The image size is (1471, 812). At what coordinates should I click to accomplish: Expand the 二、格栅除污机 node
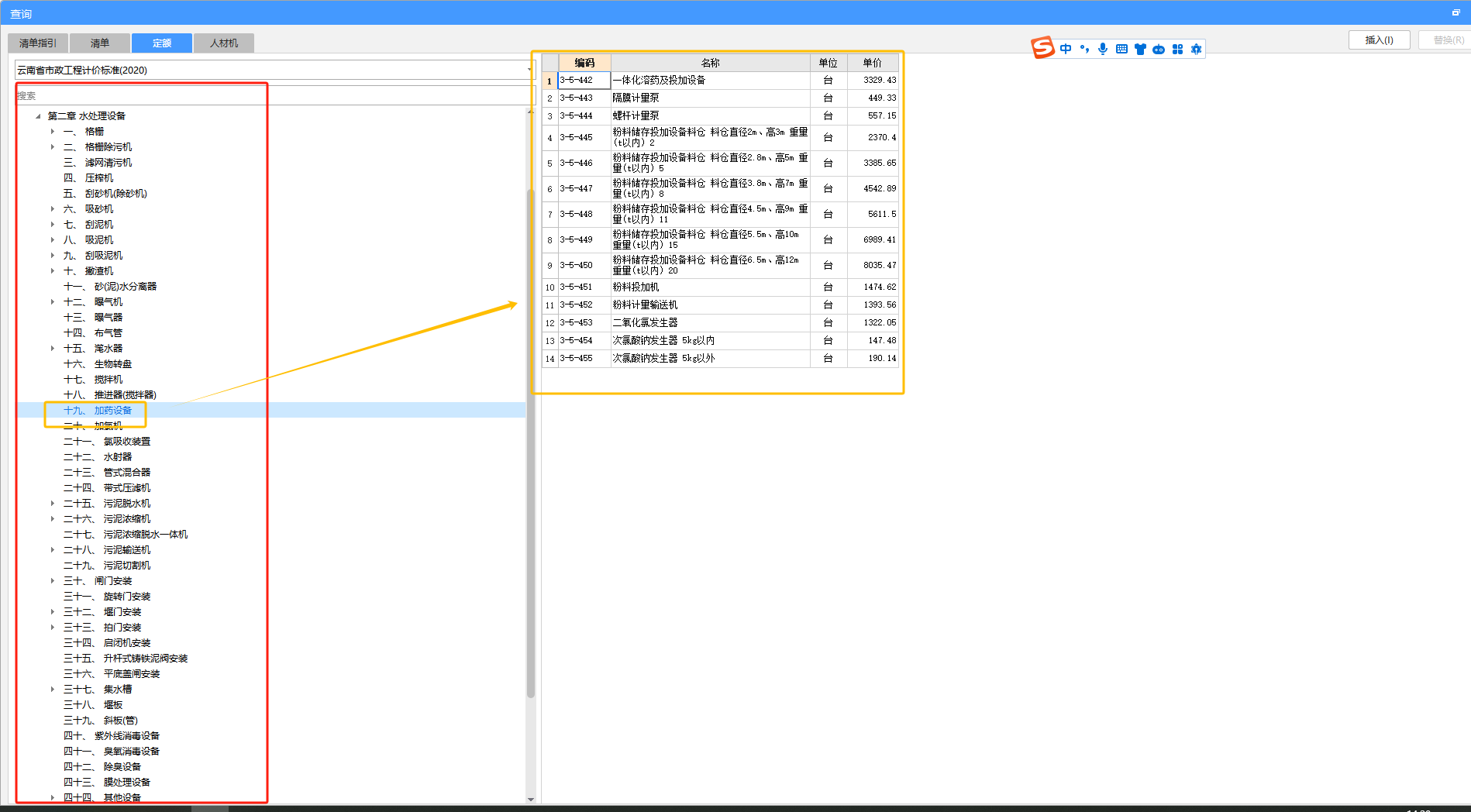coord(53,147)
